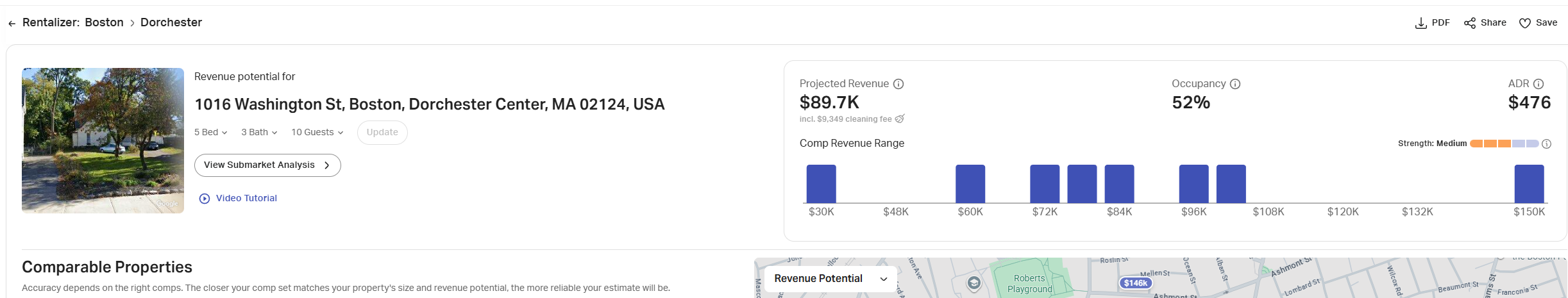
Task: Click the Share icon
Action: click(x=1470, y=23)
